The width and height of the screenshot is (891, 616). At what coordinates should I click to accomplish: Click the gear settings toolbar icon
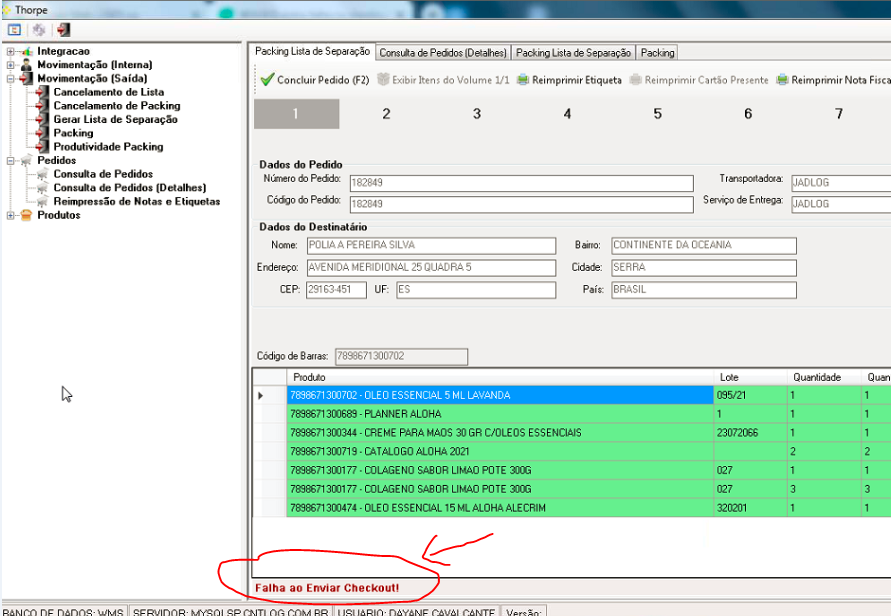39,30
